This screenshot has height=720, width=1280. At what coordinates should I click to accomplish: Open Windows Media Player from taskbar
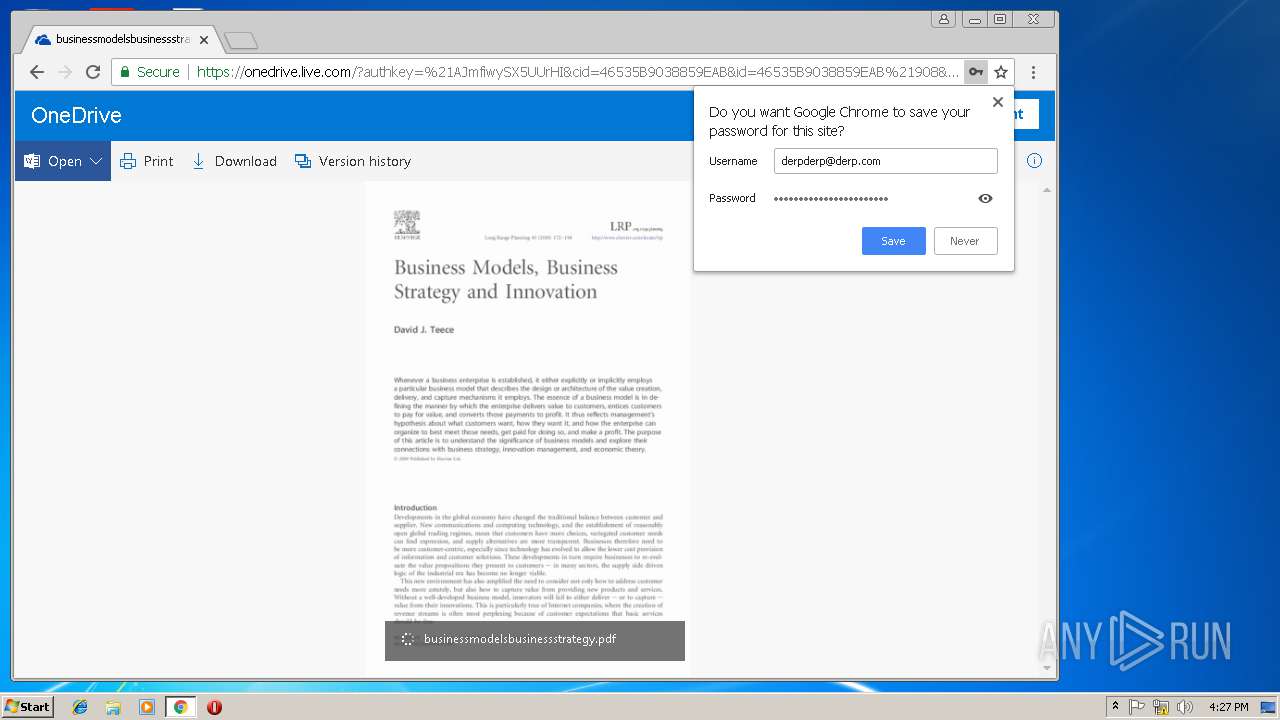point(147,707)
